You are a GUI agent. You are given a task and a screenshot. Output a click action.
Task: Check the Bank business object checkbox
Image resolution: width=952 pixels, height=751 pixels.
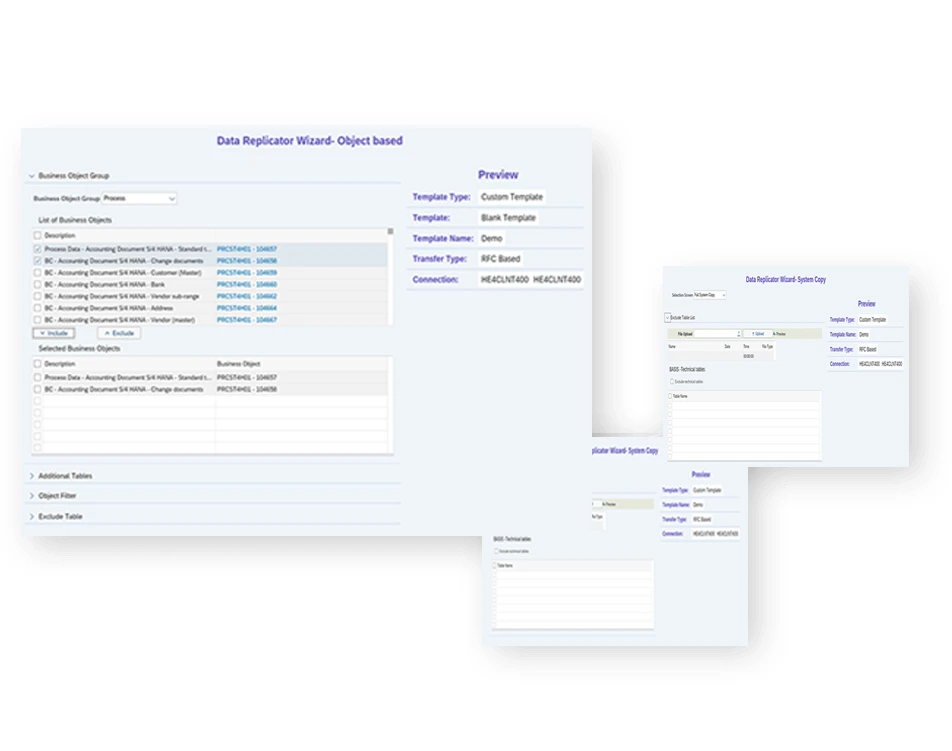pyautogui.click(x=36, y=286)
